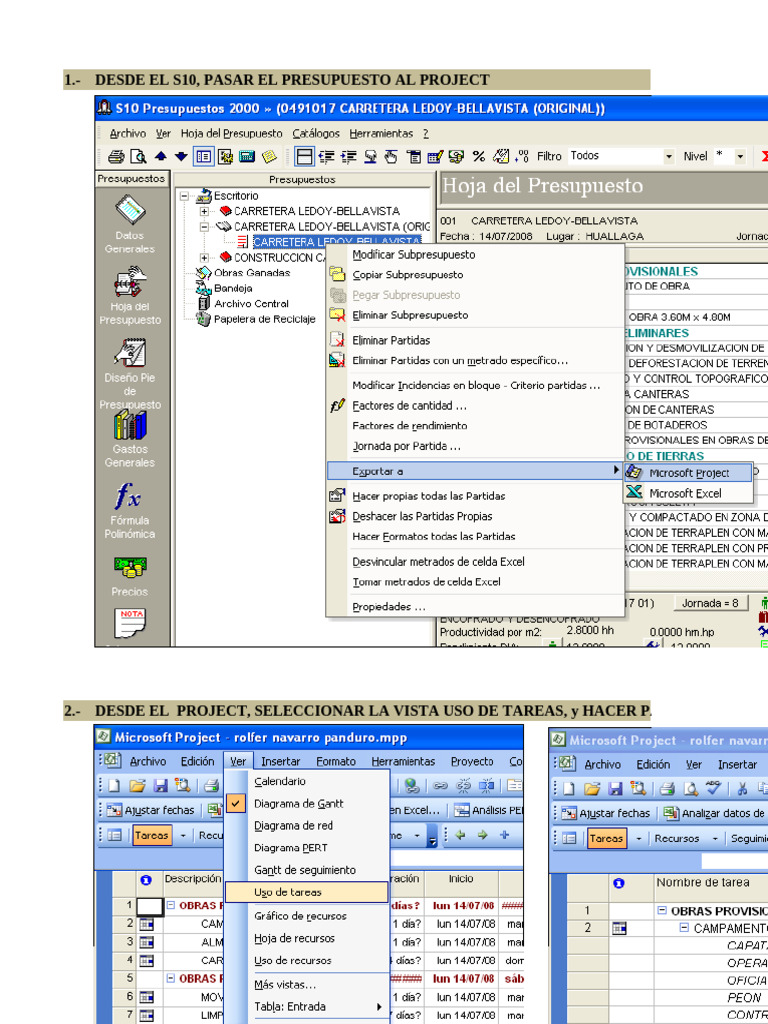Click the save icon in Microsoft Project toolbar
This screenshot has height=1024, width=768.
pos(159,786)
